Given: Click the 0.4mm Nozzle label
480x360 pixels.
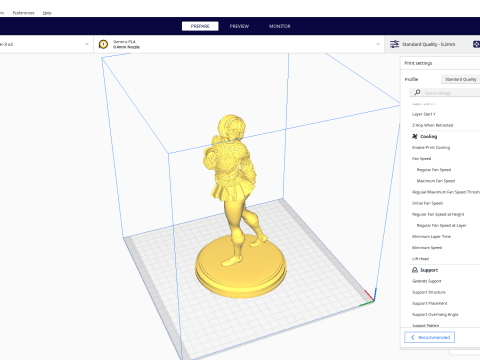Looking at the screenshot, I should click(x=126, y=47).
